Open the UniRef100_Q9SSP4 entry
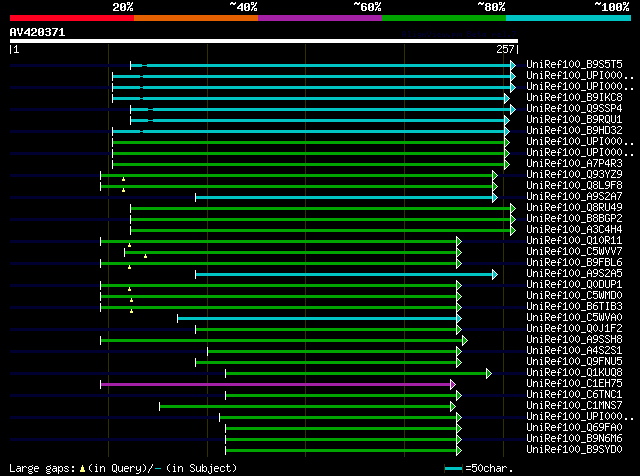Screen dimensions: 640x476 [574, 109]
